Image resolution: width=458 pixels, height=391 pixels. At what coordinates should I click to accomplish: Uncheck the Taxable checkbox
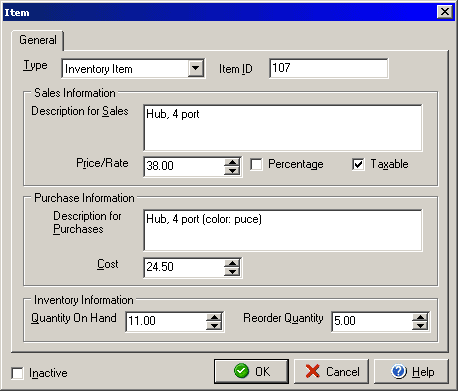pos(358,164)
